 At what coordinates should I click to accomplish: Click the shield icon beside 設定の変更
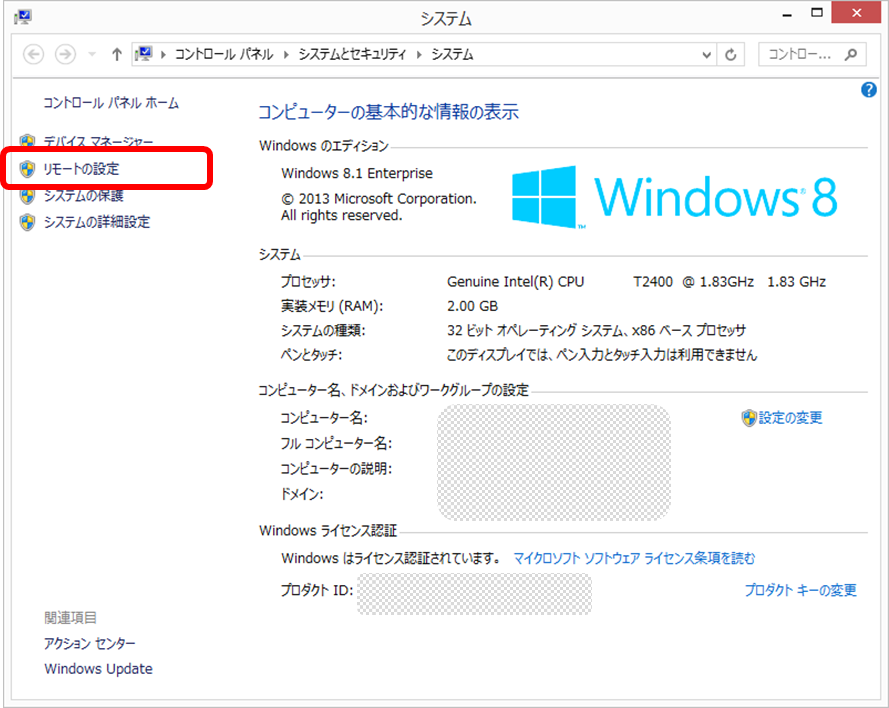[x=749, y=418]
